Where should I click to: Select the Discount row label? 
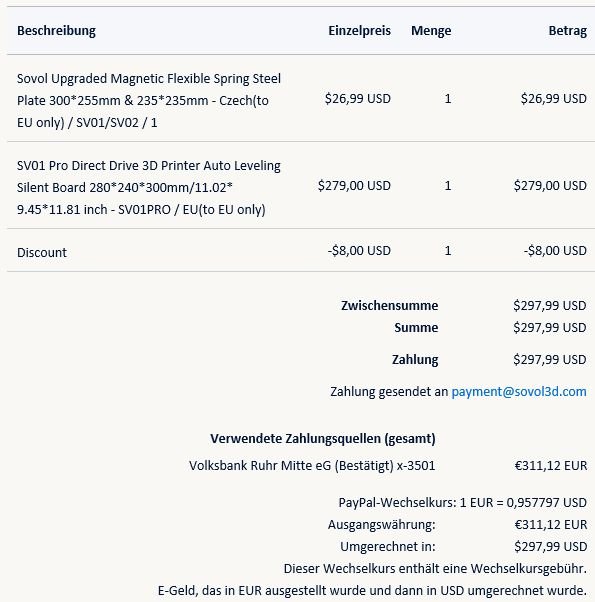42,252
